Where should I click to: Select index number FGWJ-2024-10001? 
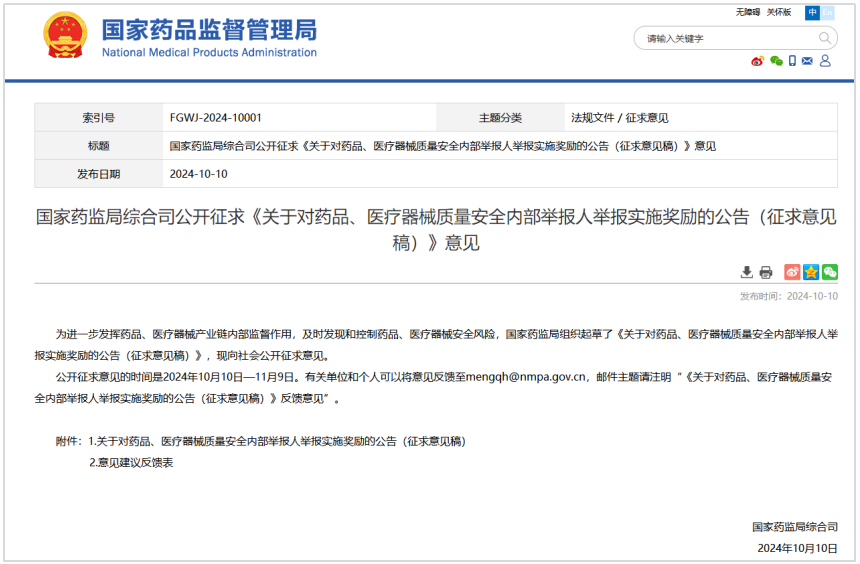click(216, 117)
